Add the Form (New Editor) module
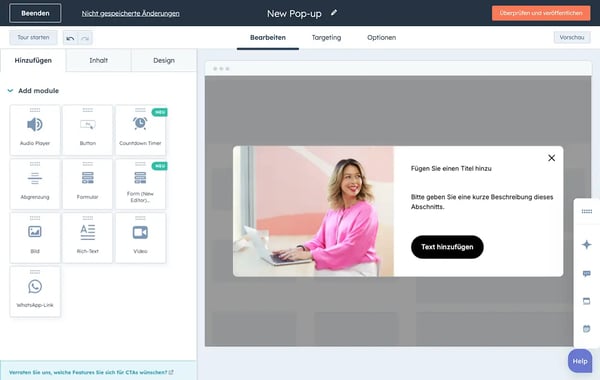Screen dimensions: 600x380 140,184
